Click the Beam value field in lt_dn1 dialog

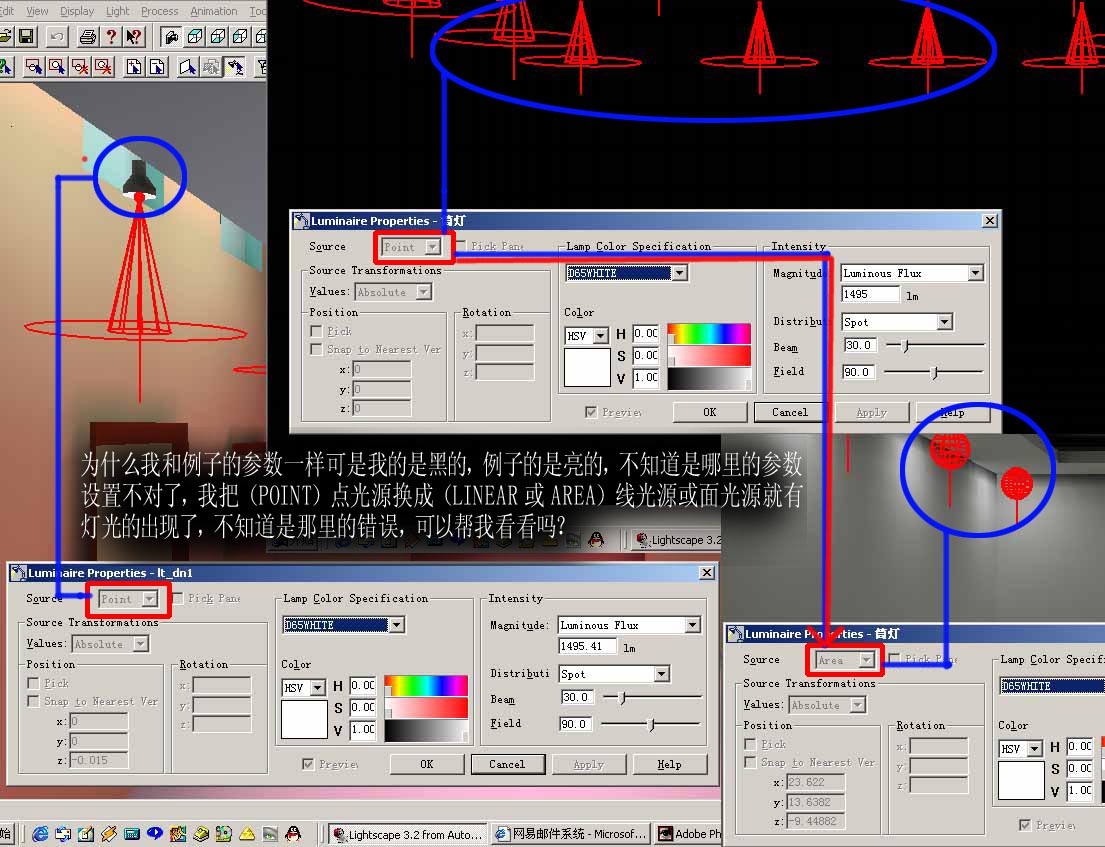[x=577, y=697]
